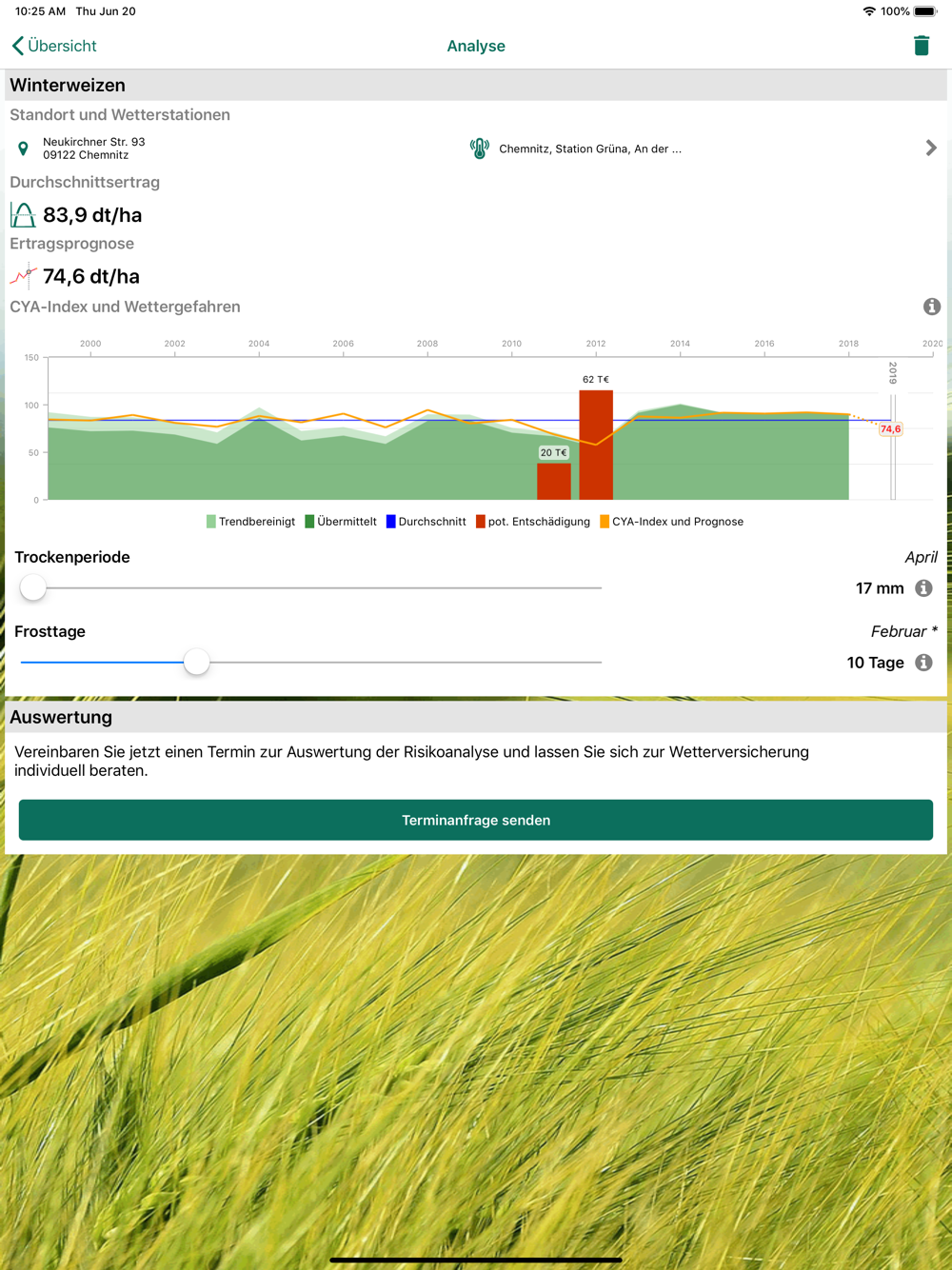This screenshot has height=1270, width=952.
Task: Open station details chevron
Action: click(930, 148)
